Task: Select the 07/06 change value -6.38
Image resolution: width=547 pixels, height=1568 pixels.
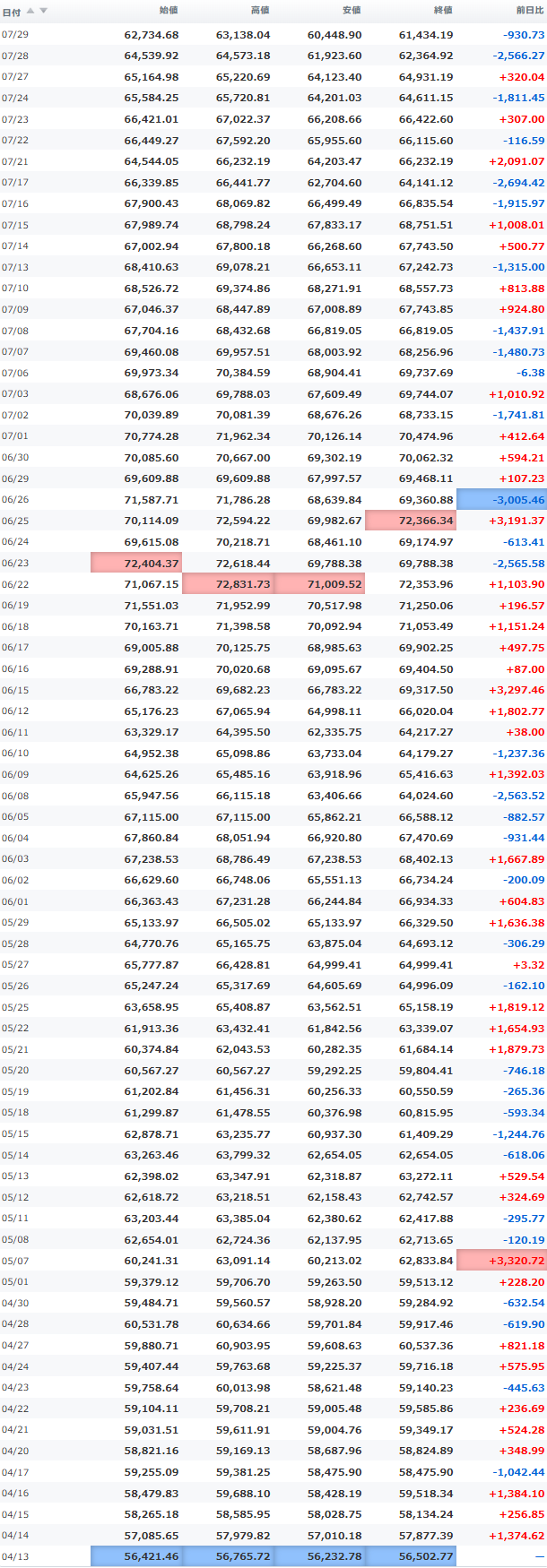Action: click(x=531, y=373)
